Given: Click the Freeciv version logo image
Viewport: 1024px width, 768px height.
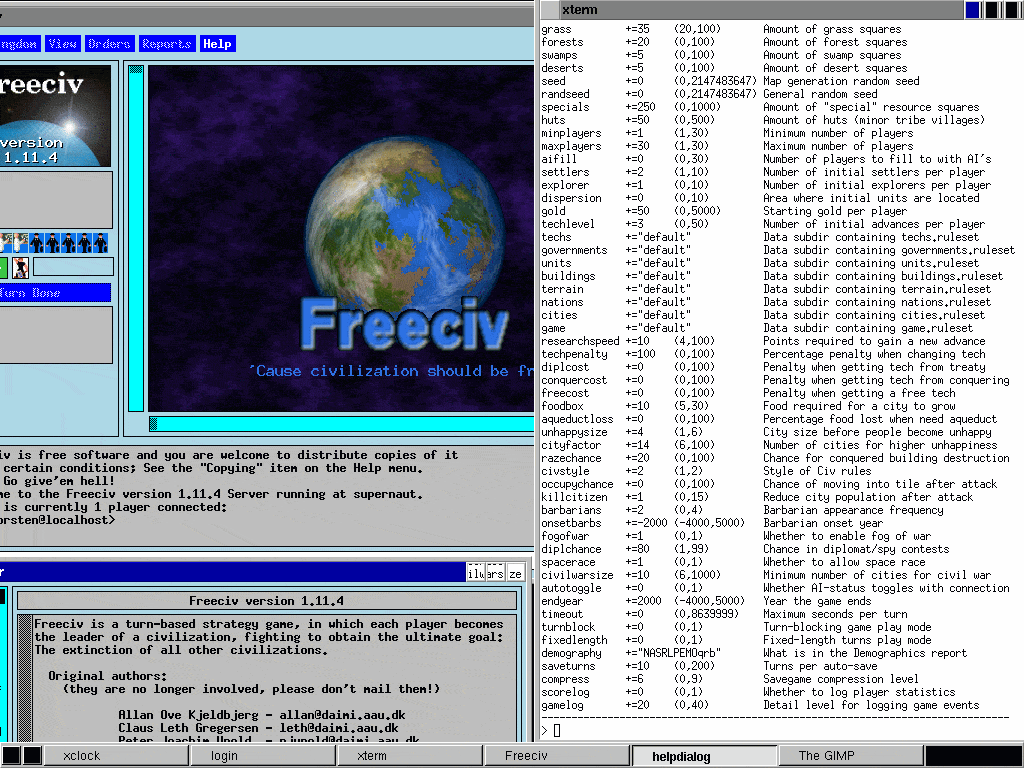Looking at the screenshot, I should pos(55,116).
